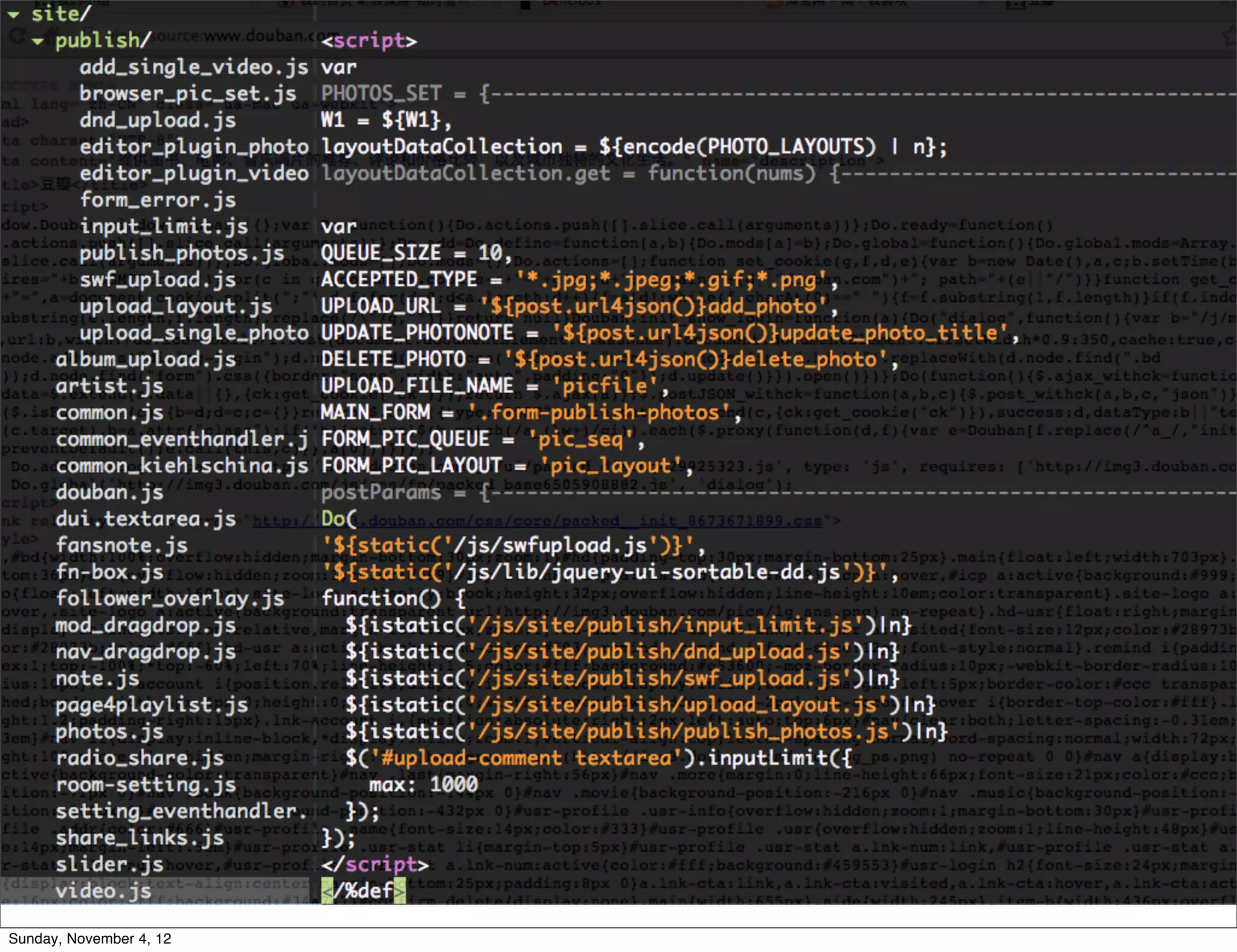Open browser_pic_set.js file
1237x952 pixels.
[187, 94]
